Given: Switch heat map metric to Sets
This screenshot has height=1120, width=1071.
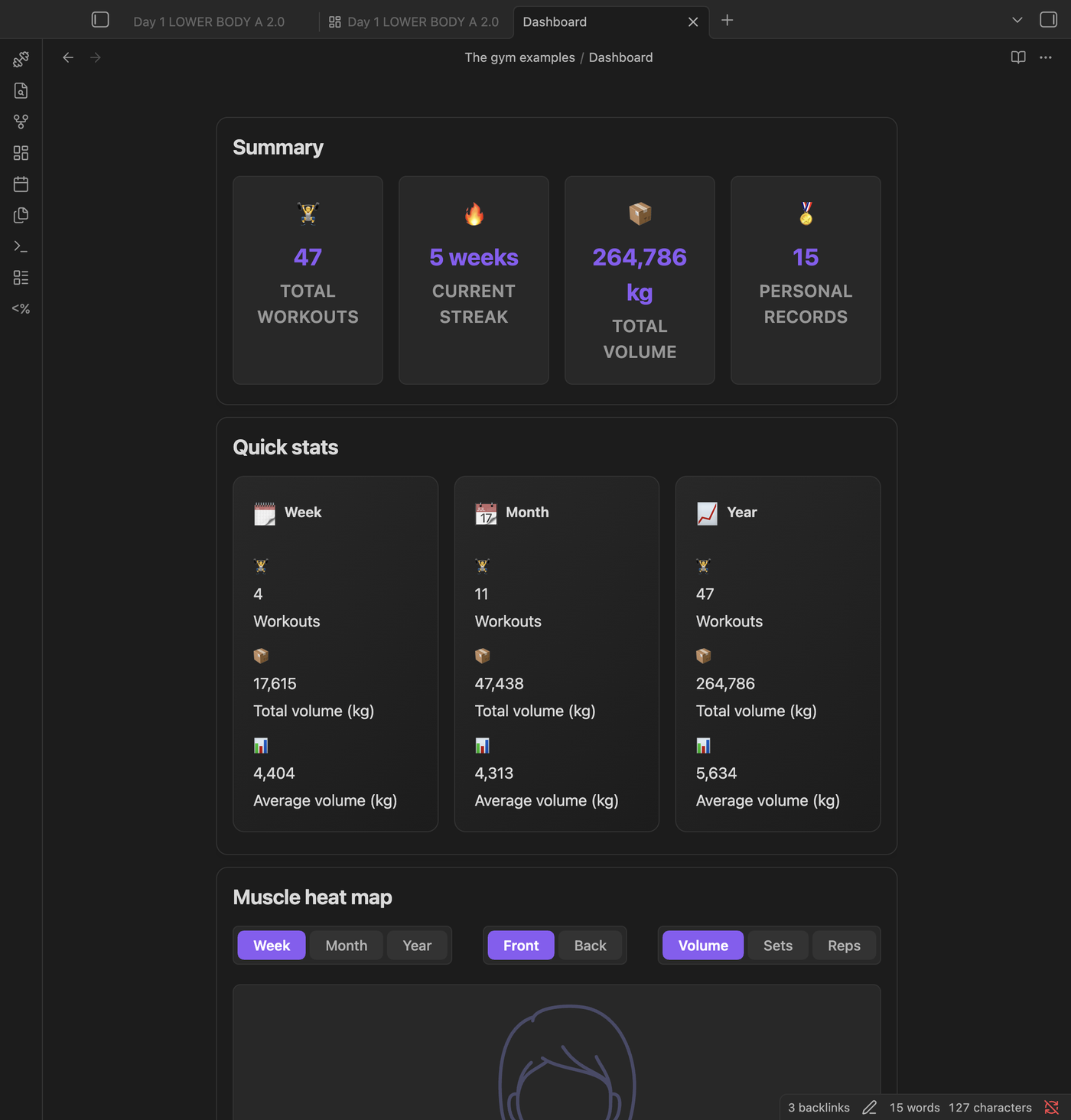Looking at the screenshot, I should click(778, 946).
